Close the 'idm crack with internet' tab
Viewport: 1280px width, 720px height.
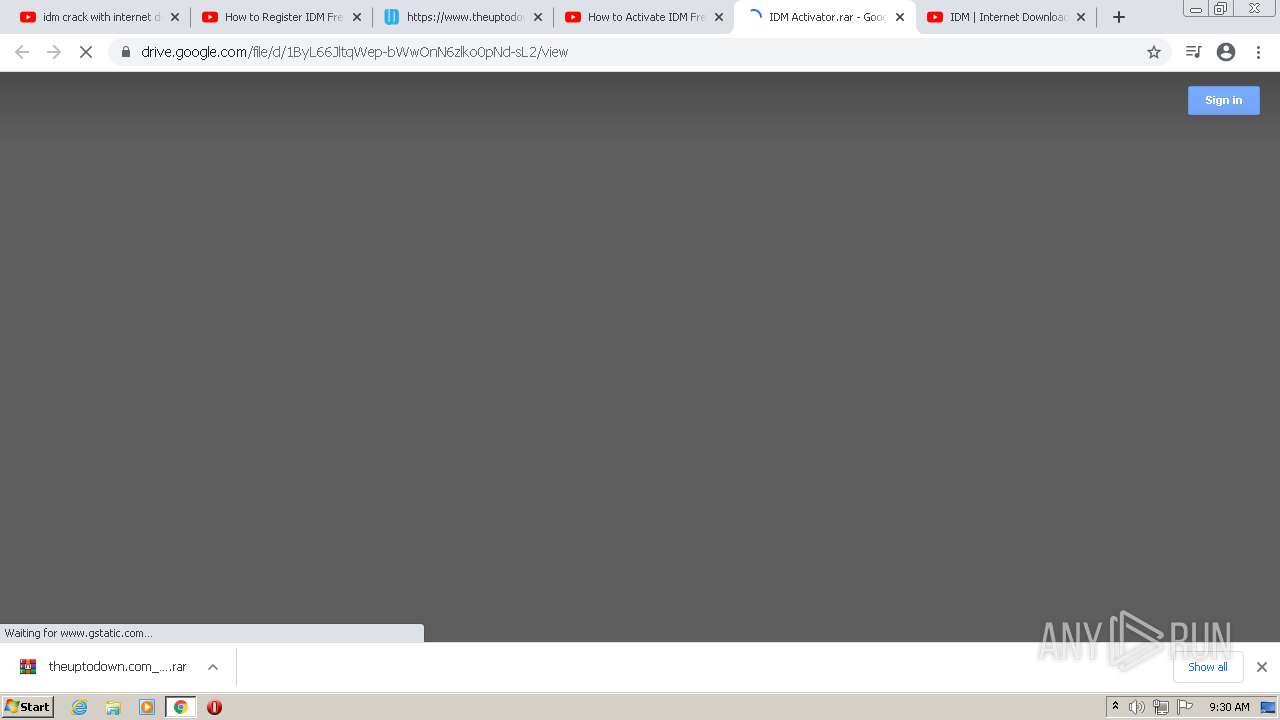pyautogui.click(x=175, y=17)
